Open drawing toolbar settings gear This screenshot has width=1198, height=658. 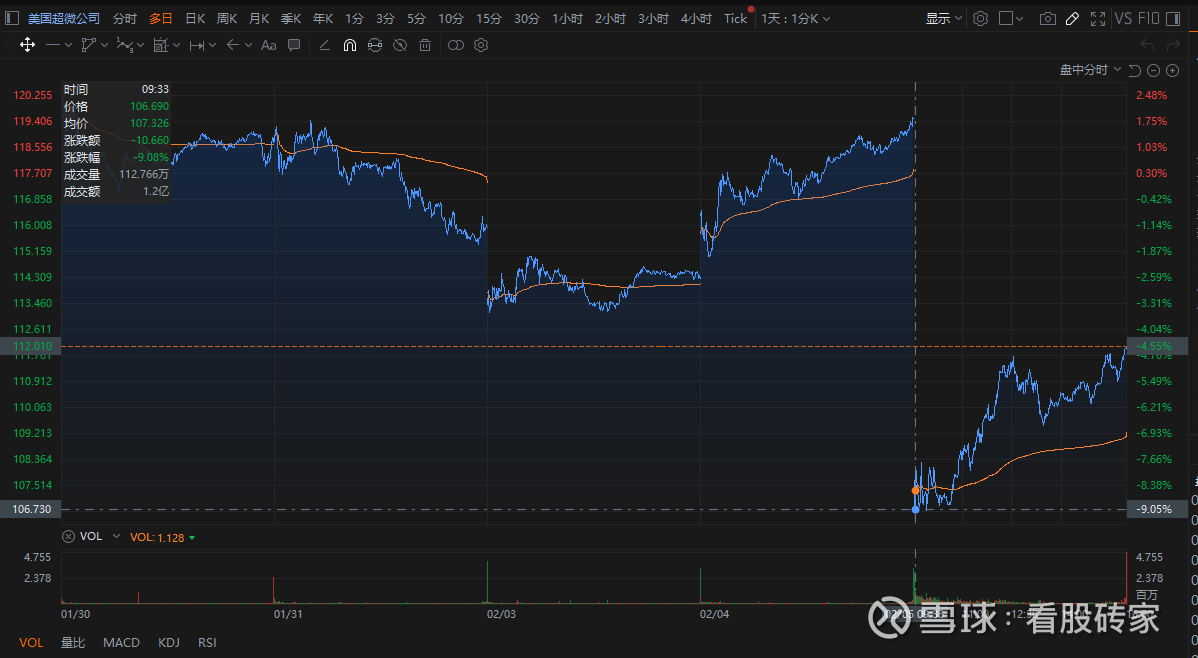click(x=481, y=45)
